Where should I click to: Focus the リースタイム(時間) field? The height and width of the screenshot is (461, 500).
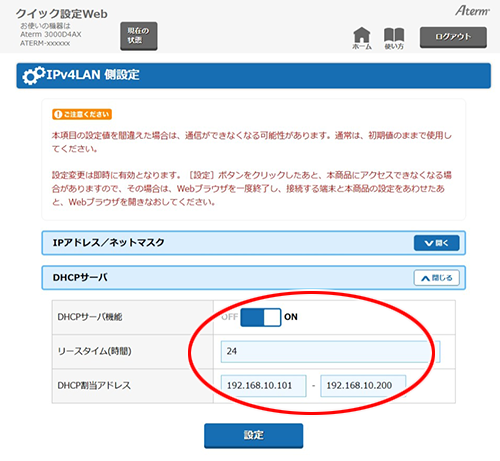[x=330, y=351]
